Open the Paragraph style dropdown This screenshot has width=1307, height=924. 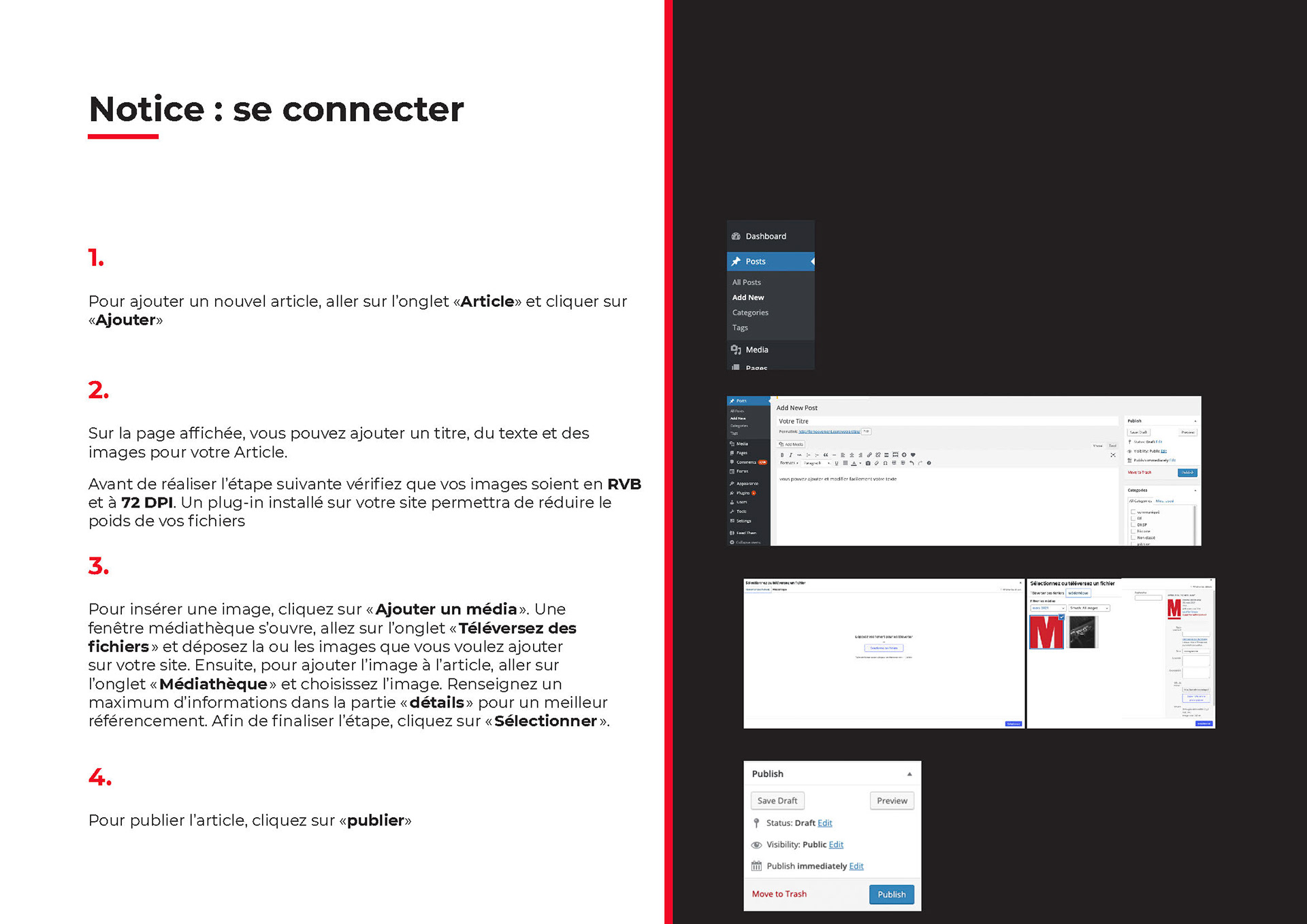pos(816,463)
